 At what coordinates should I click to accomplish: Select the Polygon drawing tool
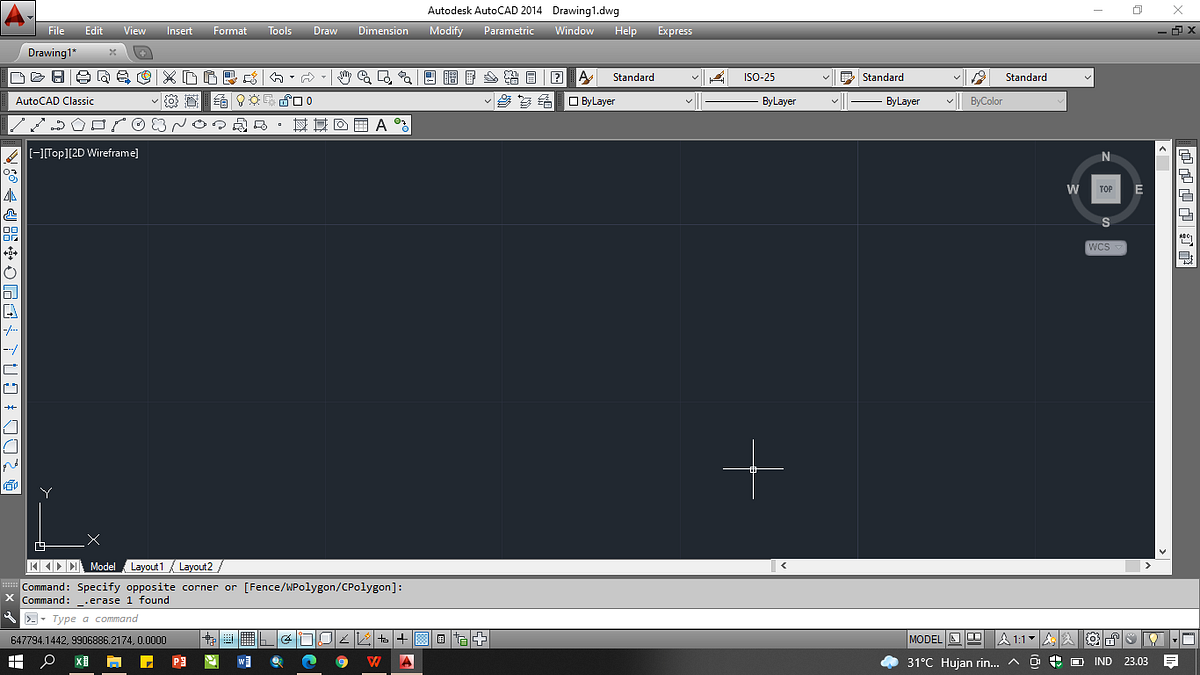(x=79, y=124)
